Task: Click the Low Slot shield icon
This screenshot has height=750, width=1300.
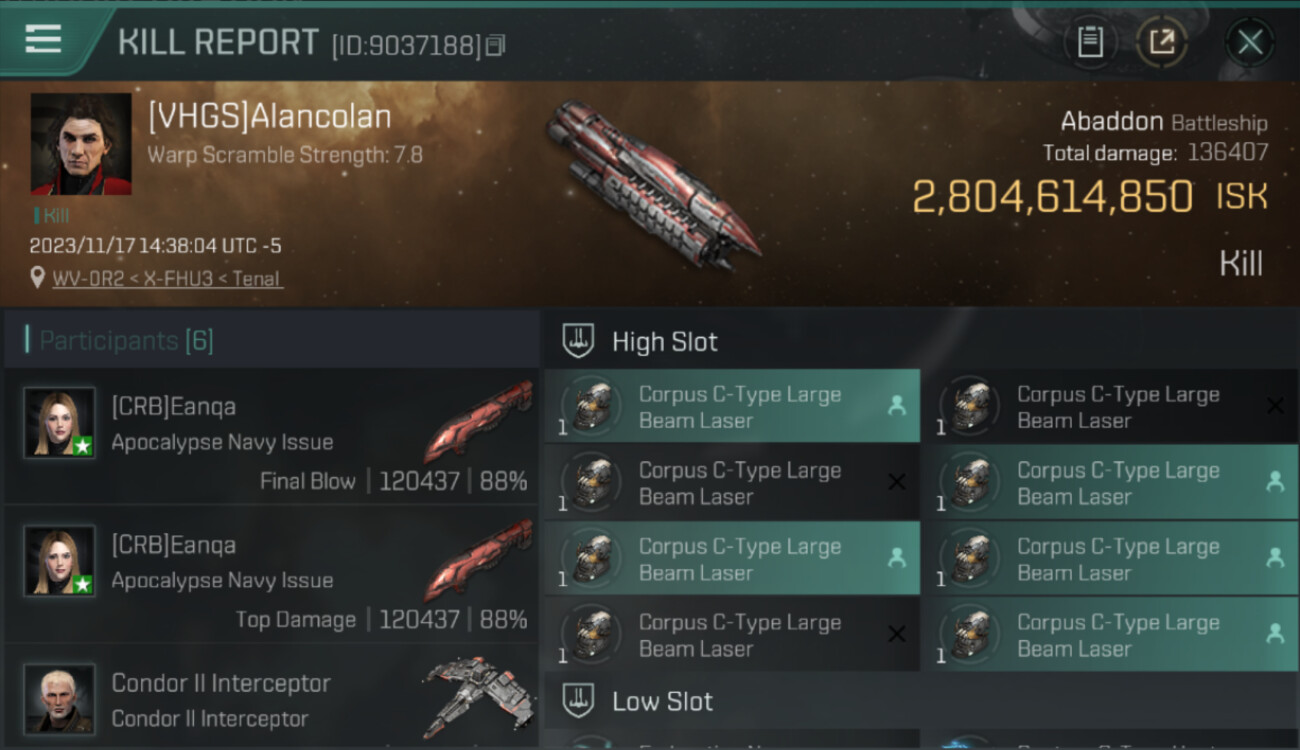Action: coord(578,701)
